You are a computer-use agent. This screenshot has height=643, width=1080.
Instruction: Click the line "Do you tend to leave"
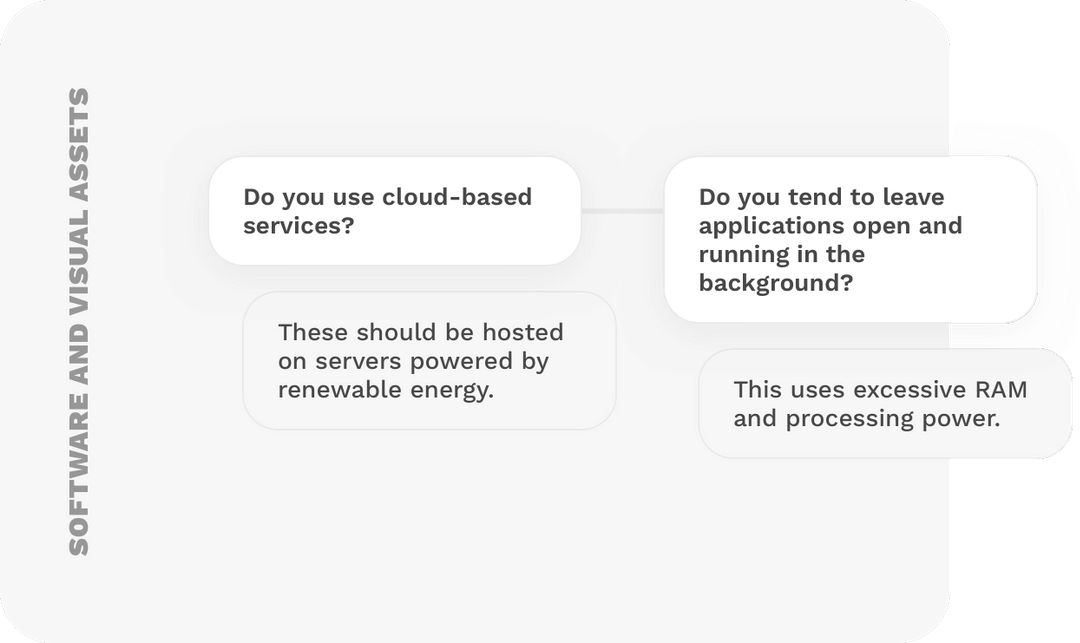[x=821, y=197]
